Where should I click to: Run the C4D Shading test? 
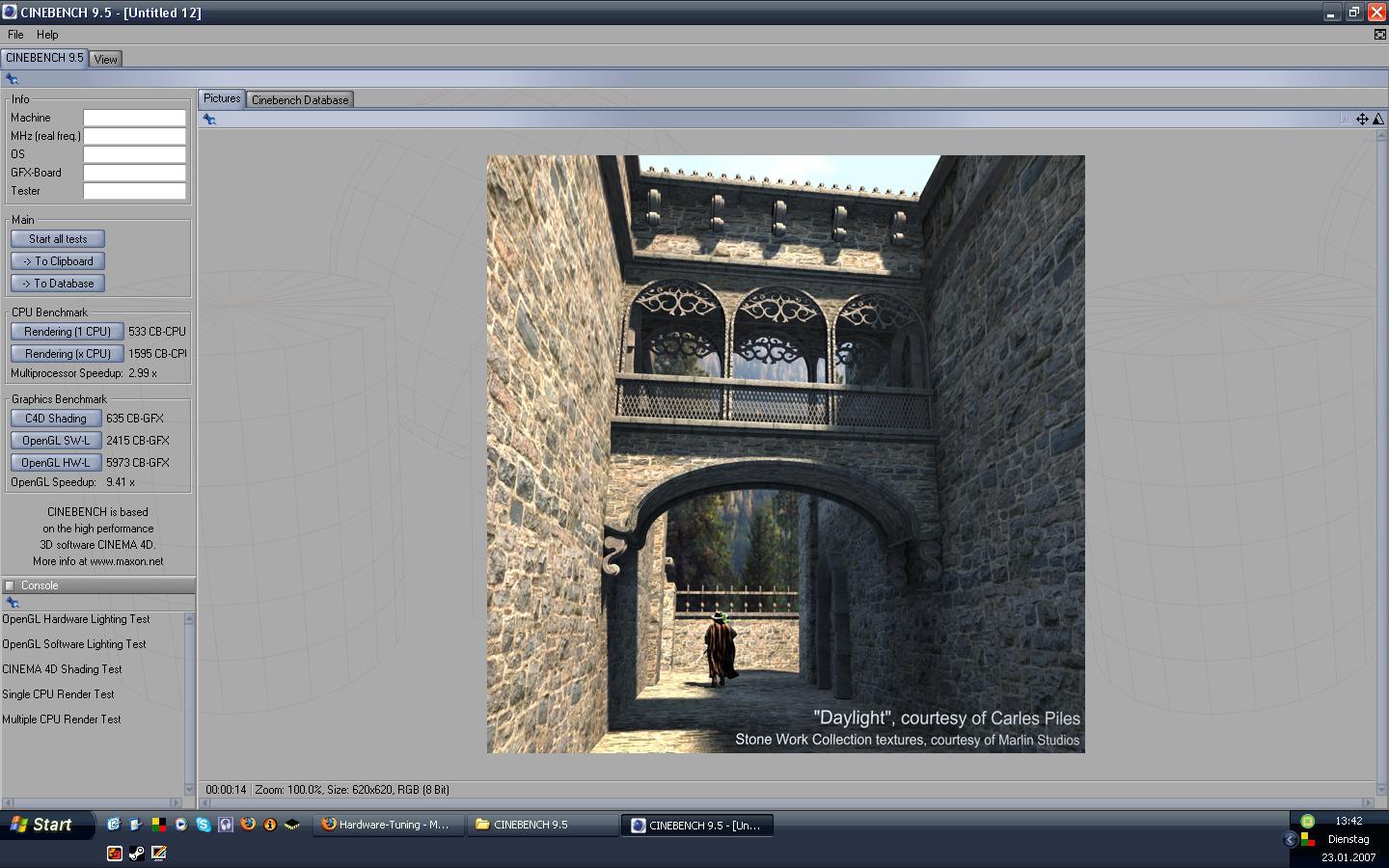point(56,419)
